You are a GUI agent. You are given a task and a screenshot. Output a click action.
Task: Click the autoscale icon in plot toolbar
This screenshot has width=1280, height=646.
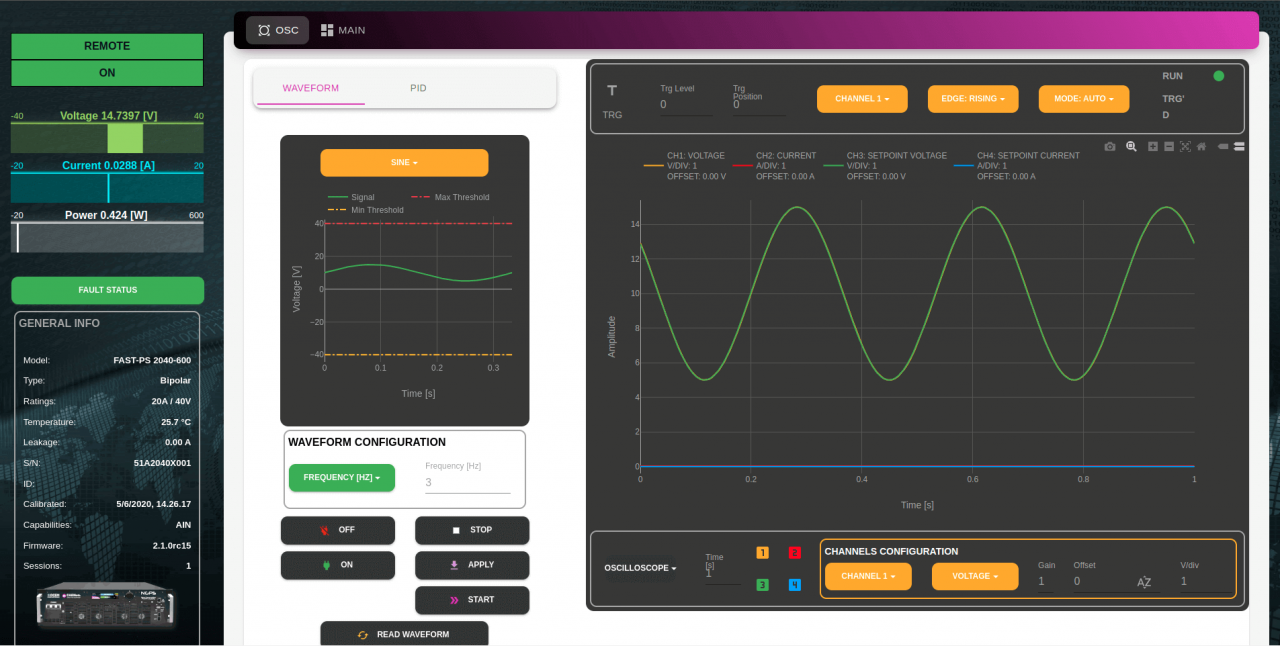tap(1185, 146)
